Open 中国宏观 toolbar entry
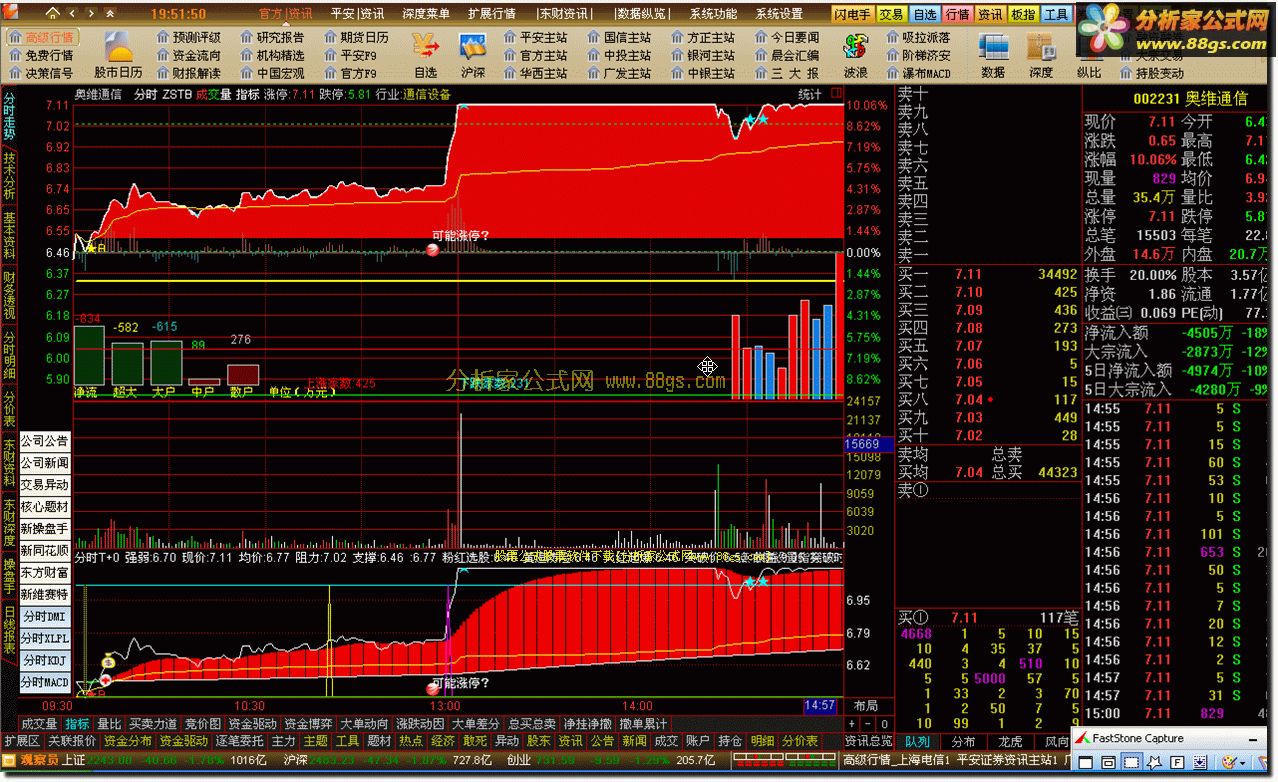 273,73
